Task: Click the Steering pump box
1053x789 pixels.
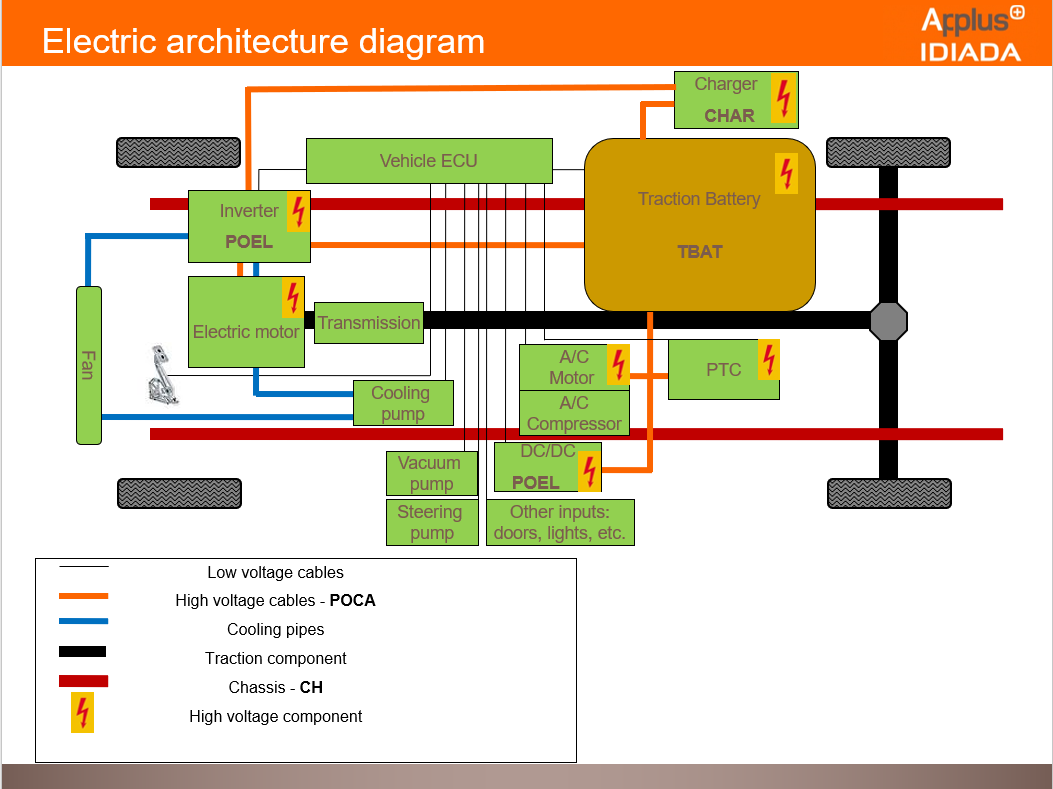Action: (x=432, y=522)
